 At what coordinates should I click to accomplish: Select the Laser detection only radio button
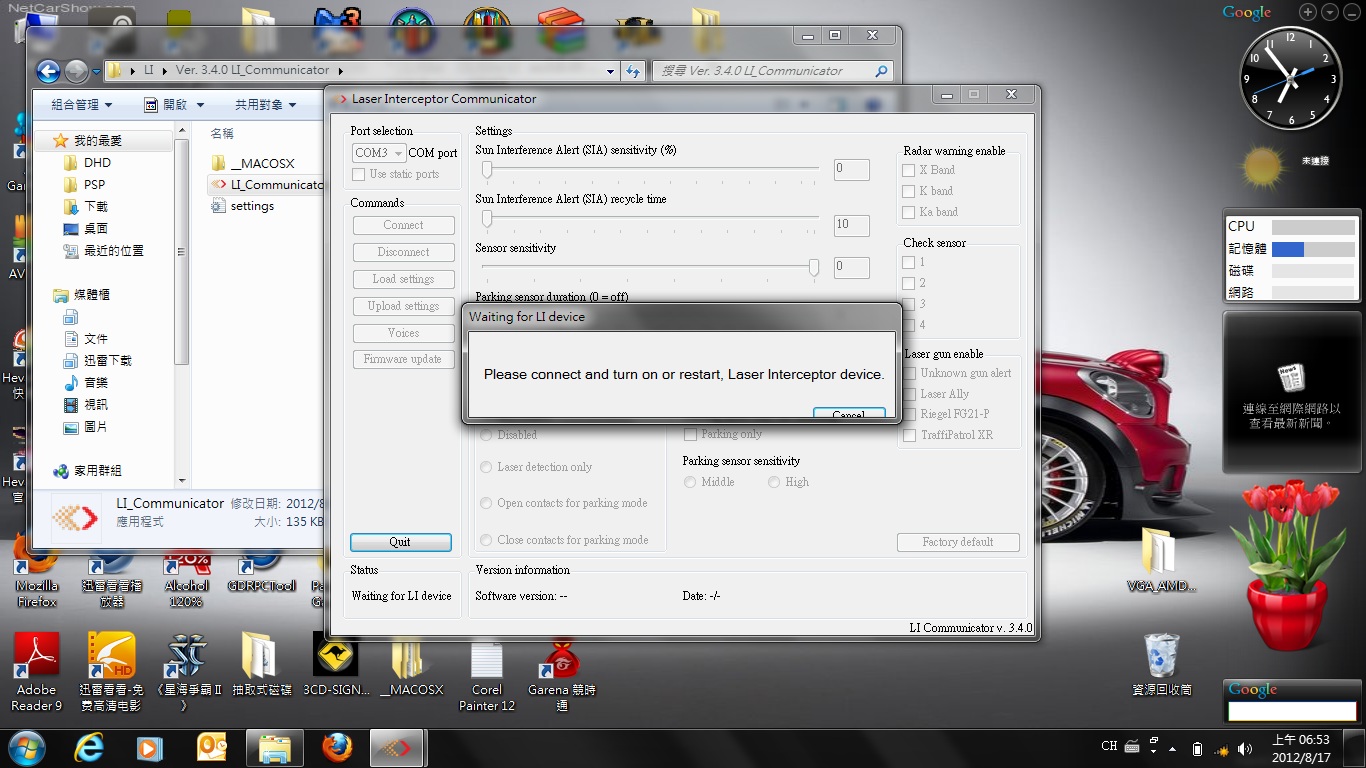pos(486,467)
